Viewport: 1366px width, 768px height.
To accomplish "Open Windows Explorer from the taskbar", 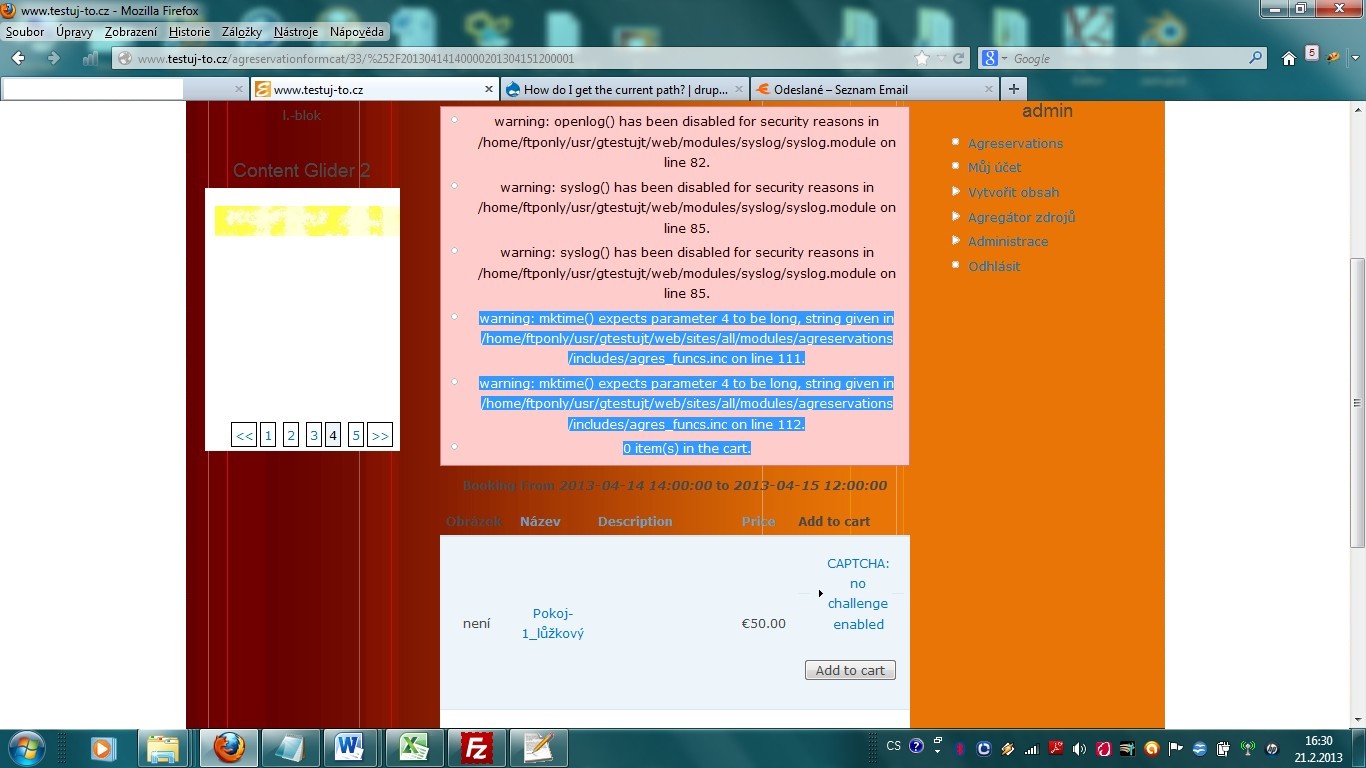I will coord(163,748).
